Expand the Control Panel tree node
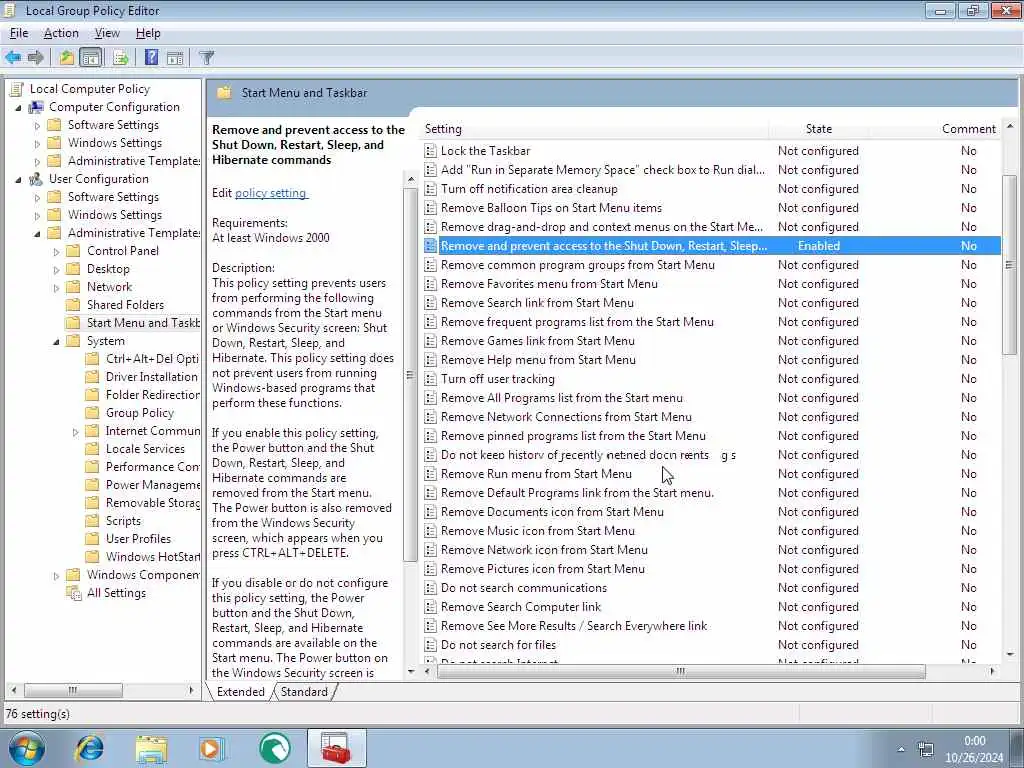This screenshot has width=1024, height=768. 56,251
